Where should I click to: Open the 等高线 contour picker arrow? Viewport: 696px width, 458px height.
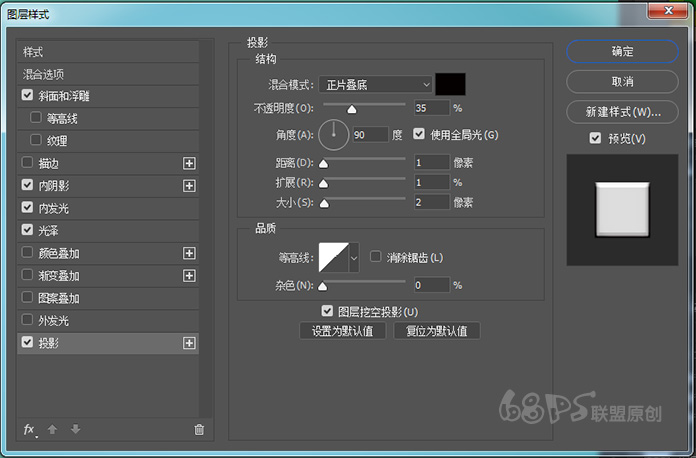(x=354, y=257)
